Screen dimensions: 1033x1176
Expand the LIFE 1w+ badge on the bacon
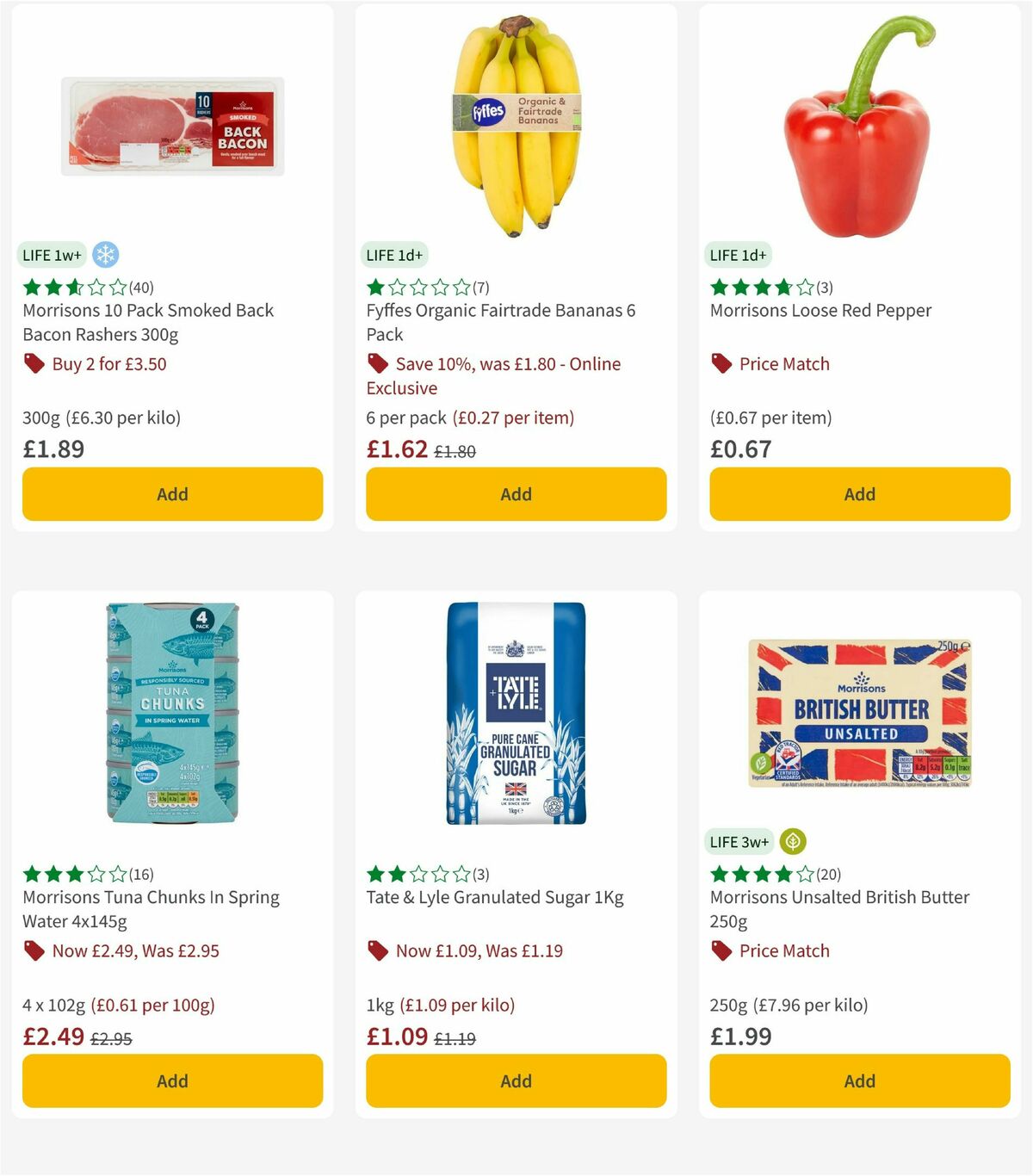point(52,255)
